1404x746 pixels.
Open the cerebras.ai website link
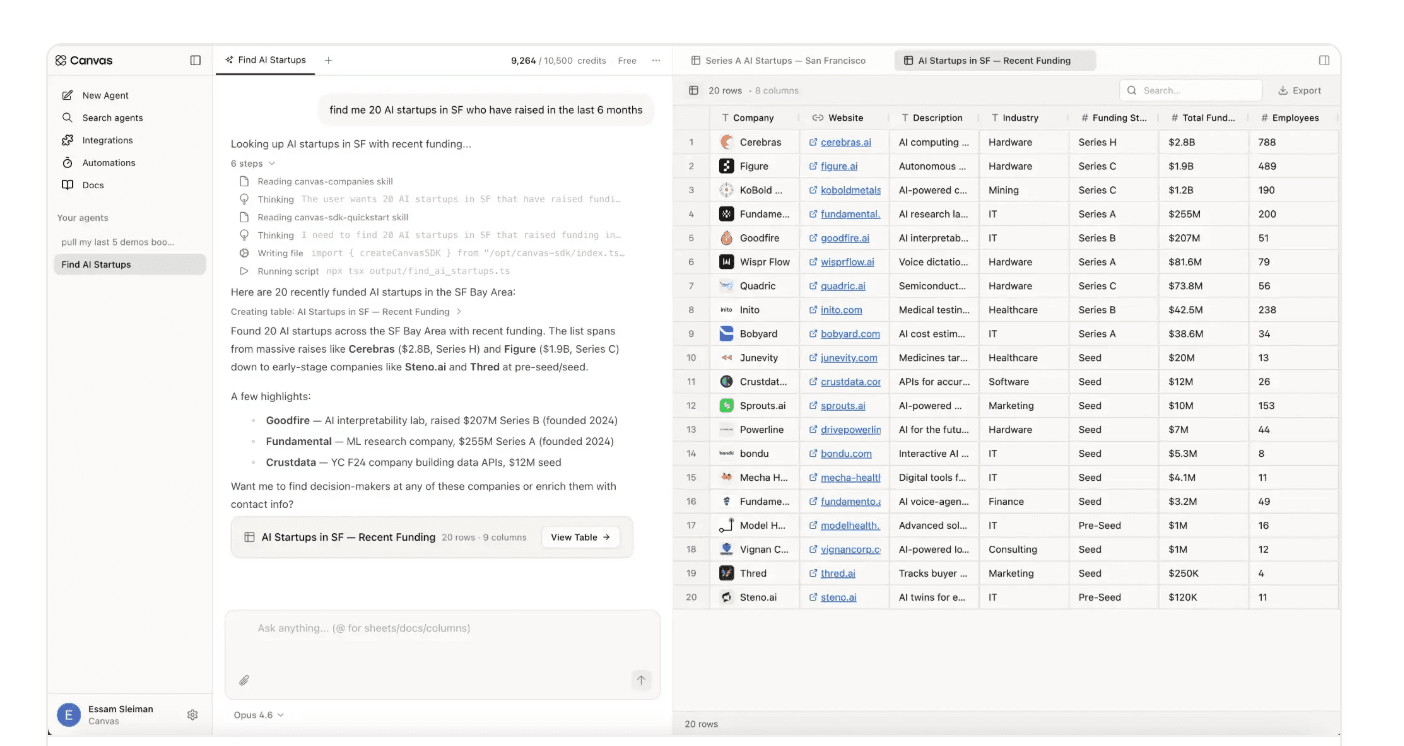click(845, 142)
